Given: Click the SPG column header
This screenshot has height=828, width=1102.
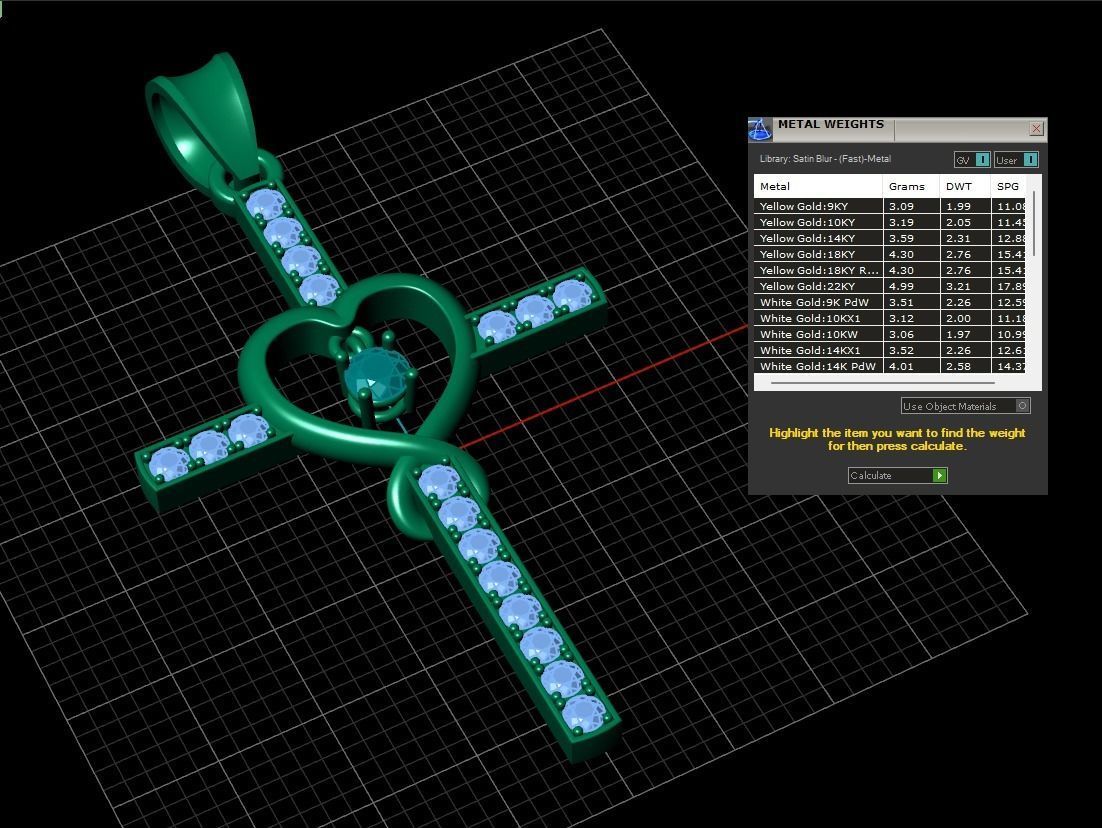Looking at the screenshot, I should [1009, 186].
